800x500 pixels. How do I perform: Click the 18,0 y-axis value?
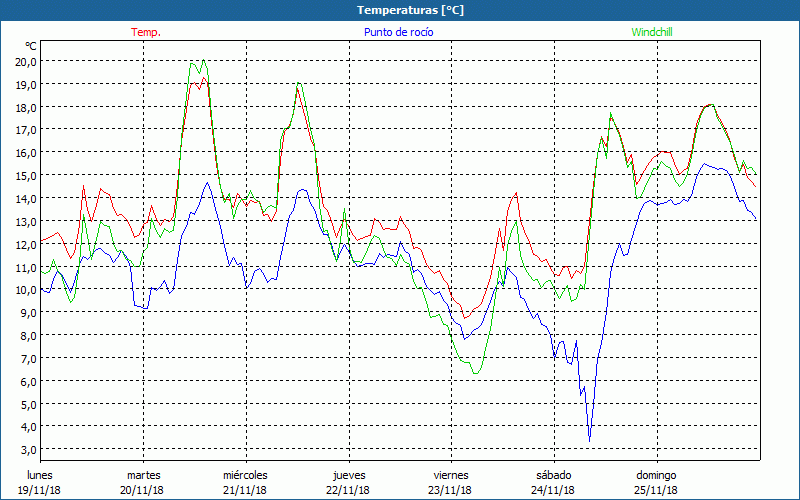coord(27,108)
